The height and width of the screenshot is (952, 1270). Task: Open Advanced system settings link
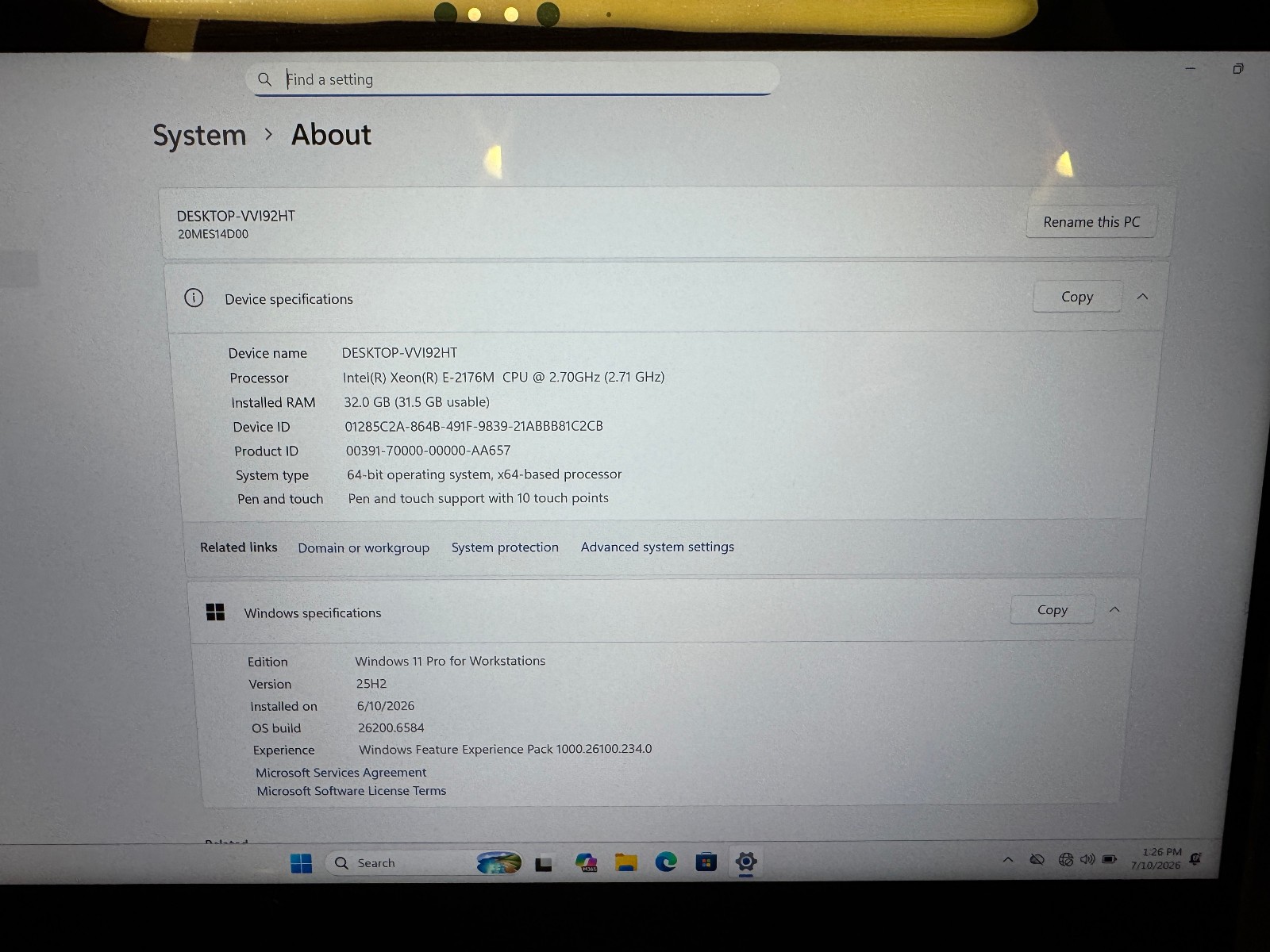point(657,547)
